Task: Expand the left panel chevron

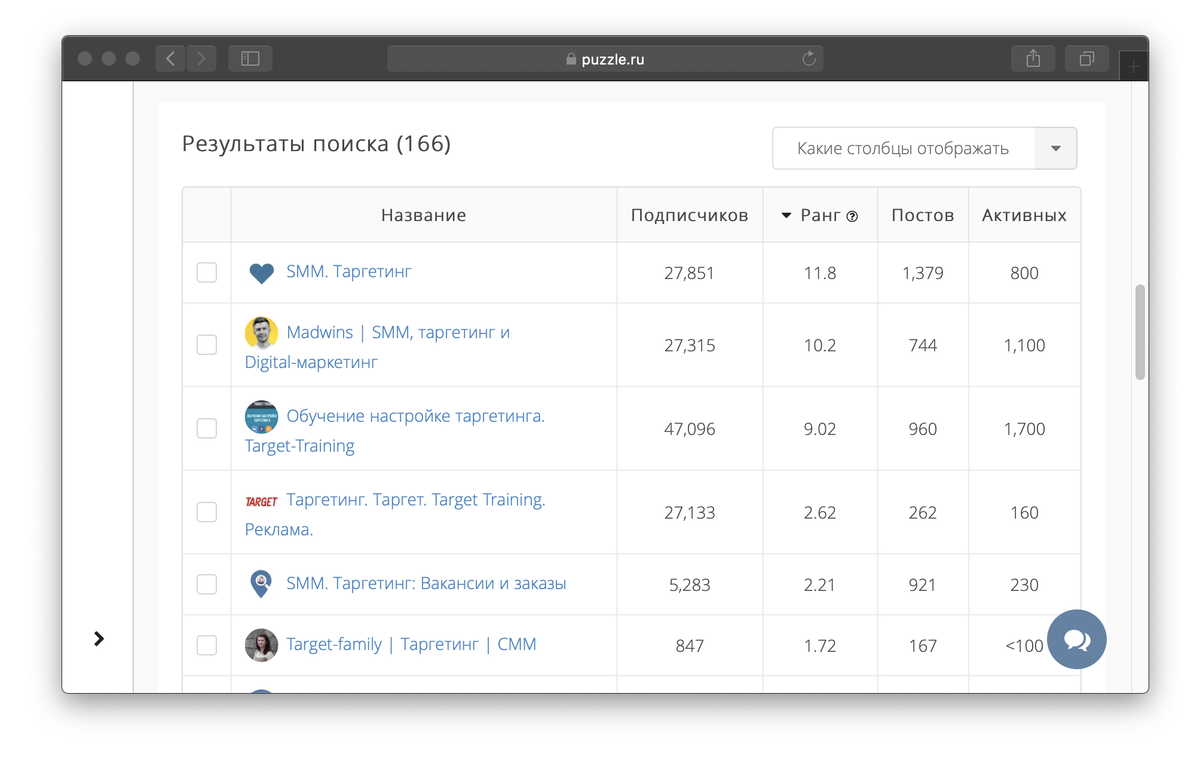Action: pos(99,638)
